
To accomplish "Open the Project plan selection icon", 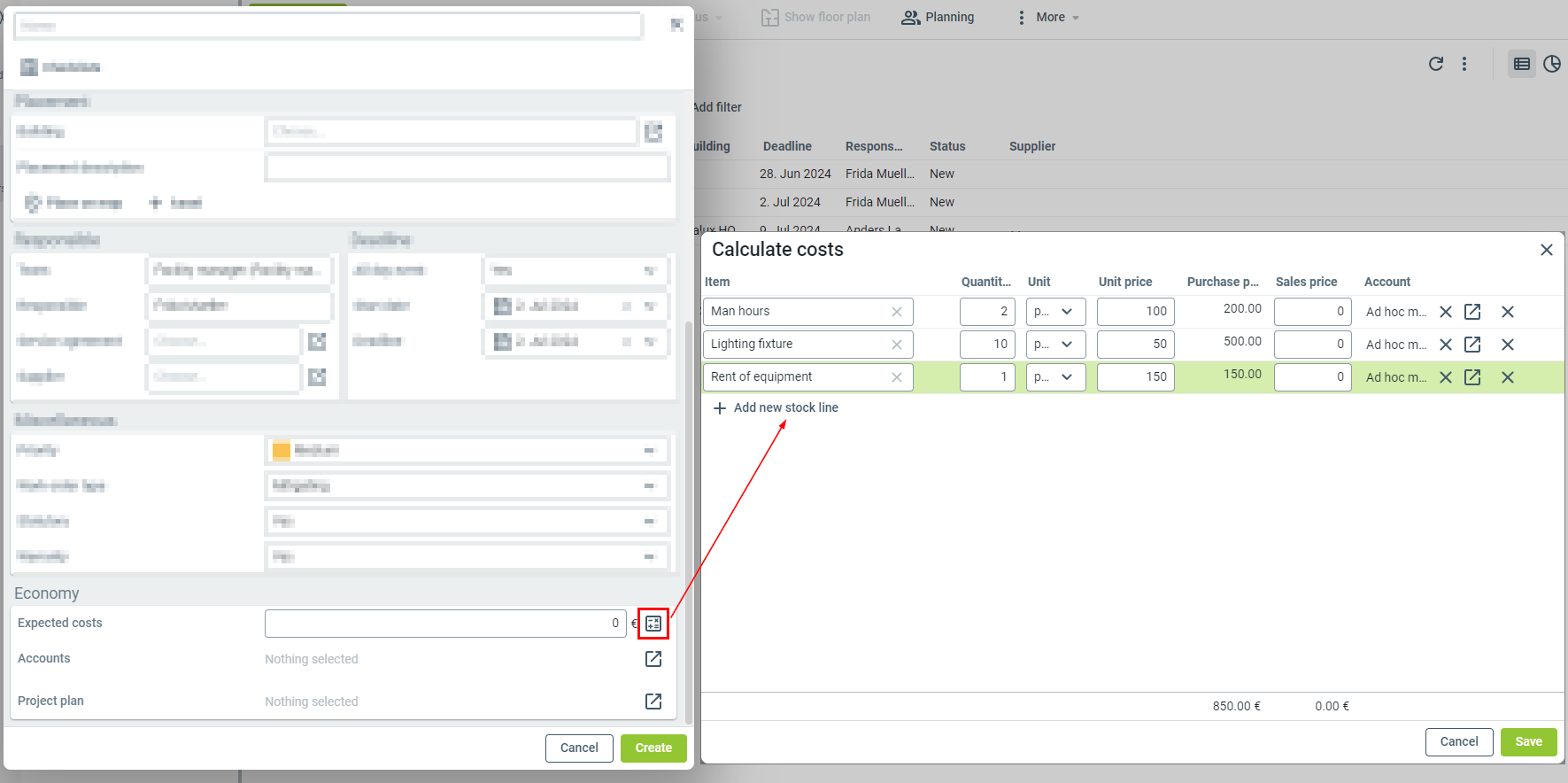I will click(653, 702).
